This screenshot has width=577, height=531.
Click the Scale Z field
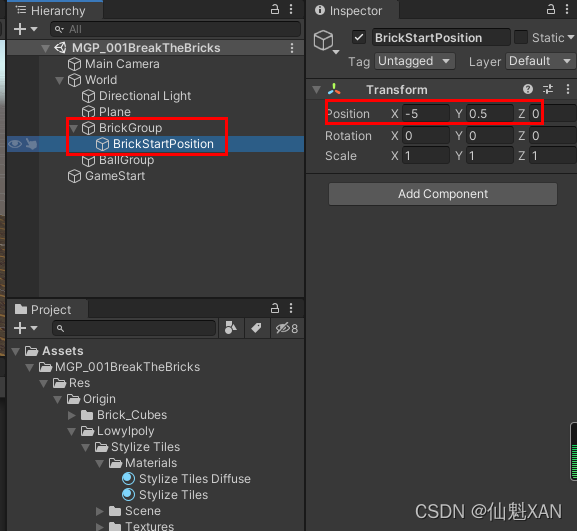pos(553,156)
